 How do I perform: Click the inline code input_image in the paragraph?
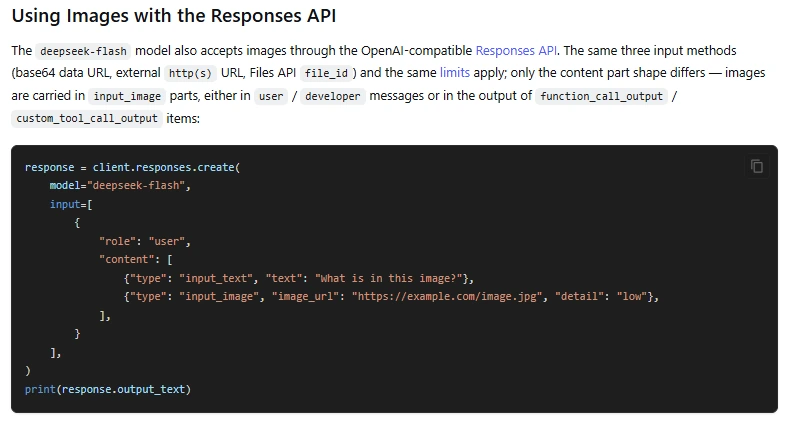pos(127,96)
